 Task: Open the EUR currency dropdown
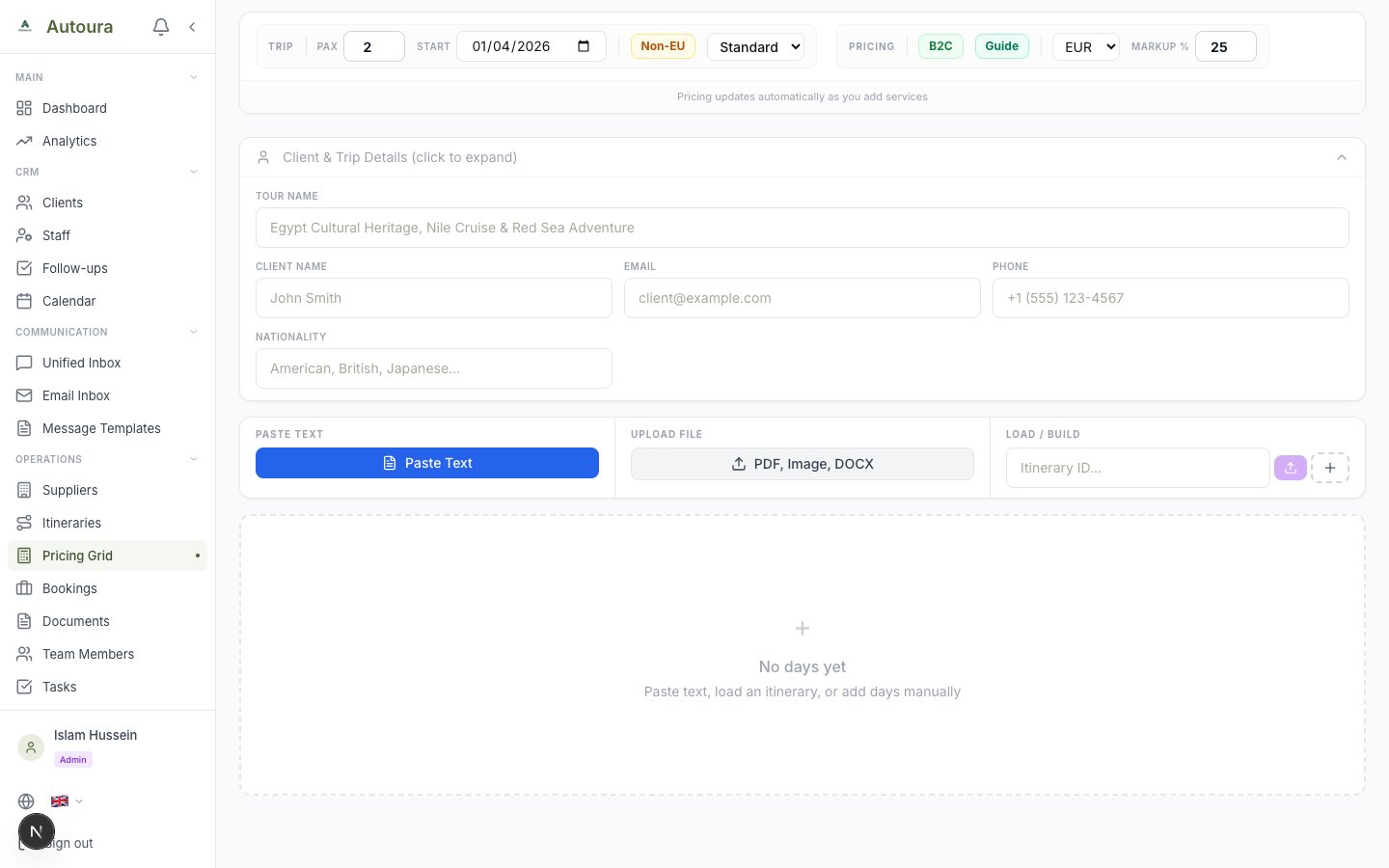point(1086,46)
